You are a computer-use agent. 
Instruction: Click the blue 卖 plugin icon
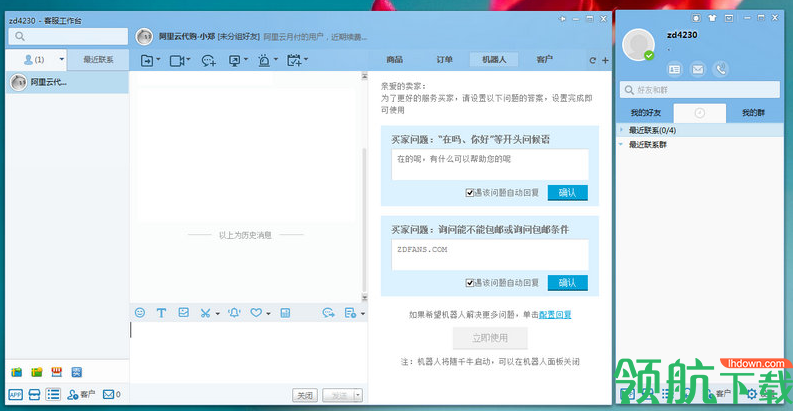[76, 373]
